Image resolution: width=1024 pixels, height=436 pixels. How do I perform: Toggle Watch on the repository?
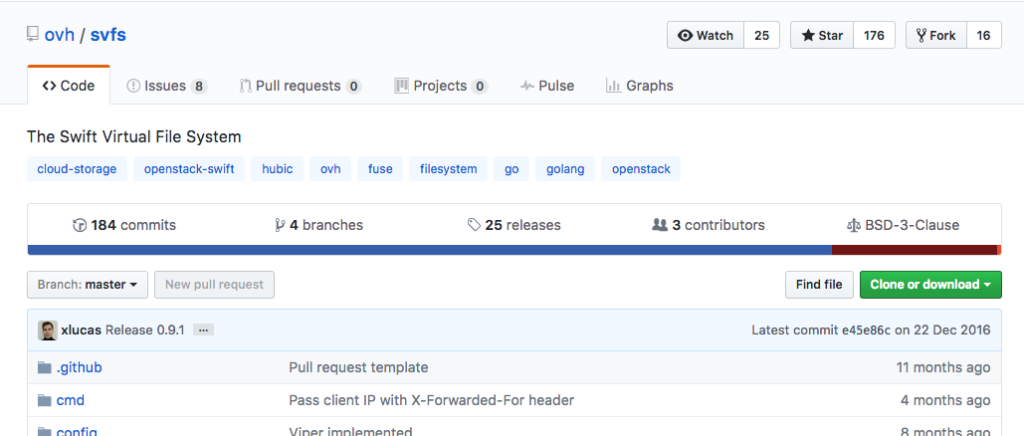coord(705,35)
